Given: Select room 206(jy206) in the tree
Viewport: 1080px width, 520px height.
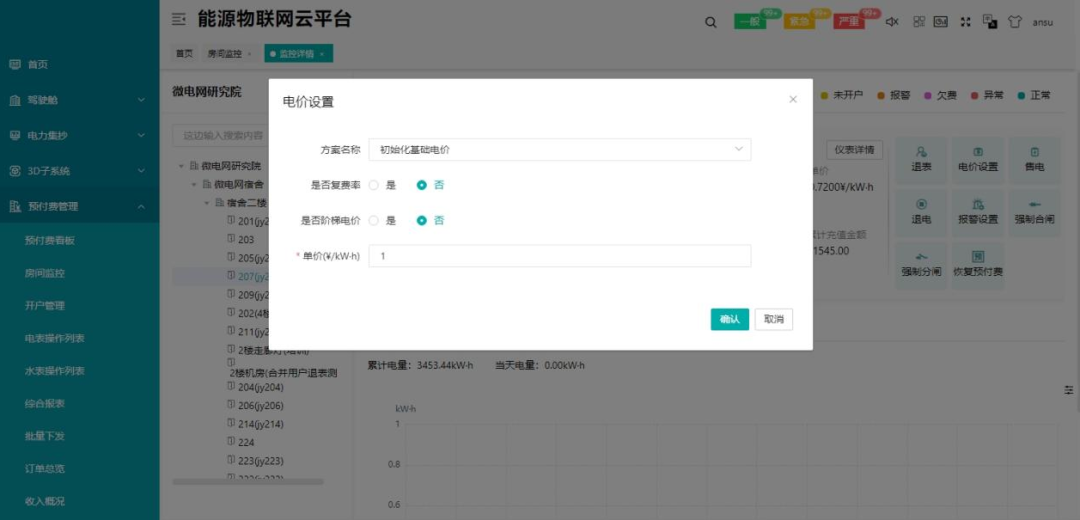Looking at the screenshot, I should click(x=260, y=406).
